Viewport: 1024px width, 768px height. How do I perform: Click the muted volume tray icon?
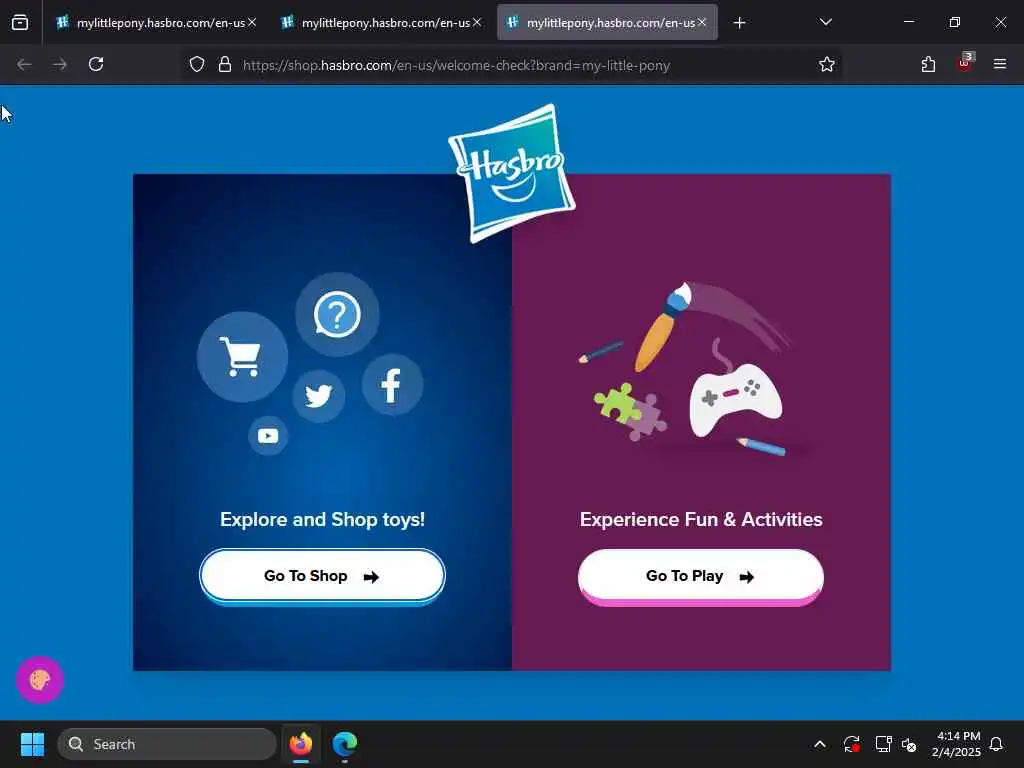[909, 744]
